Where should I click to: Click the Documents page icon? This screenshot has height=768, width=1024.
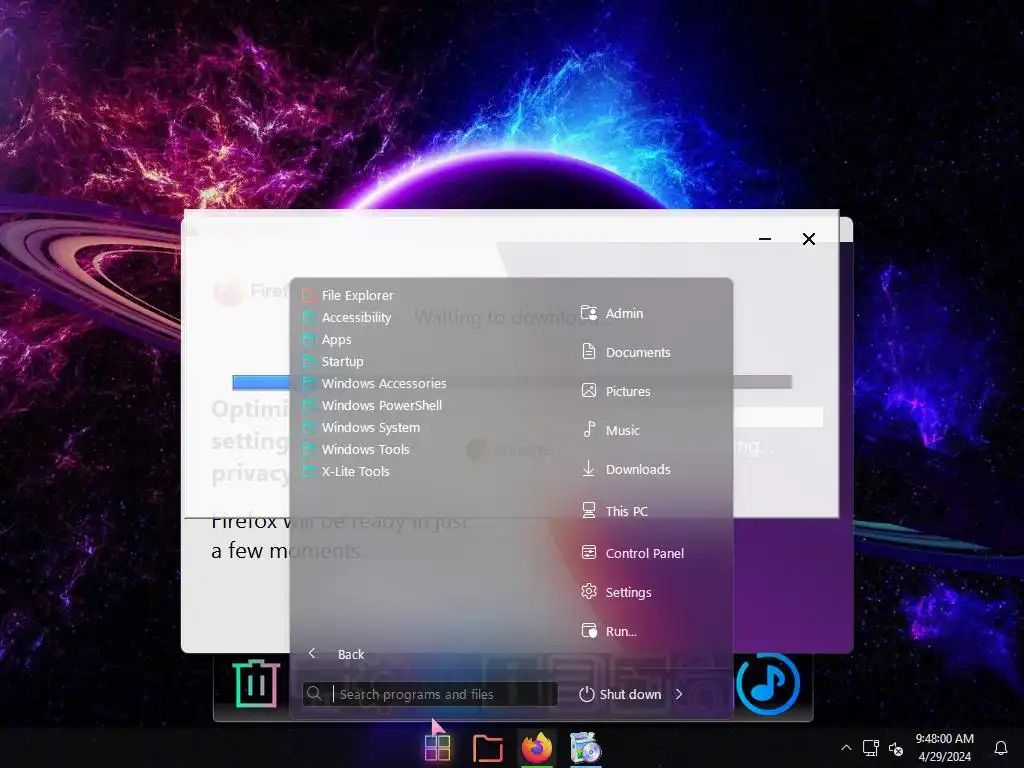pyautogui.click(x=589, y=351)
